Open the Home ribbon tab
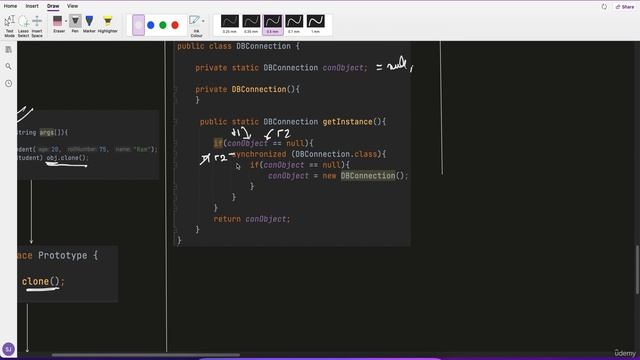Image resolution: width=640 pixels, height=360 pixels. coord(10,6)
